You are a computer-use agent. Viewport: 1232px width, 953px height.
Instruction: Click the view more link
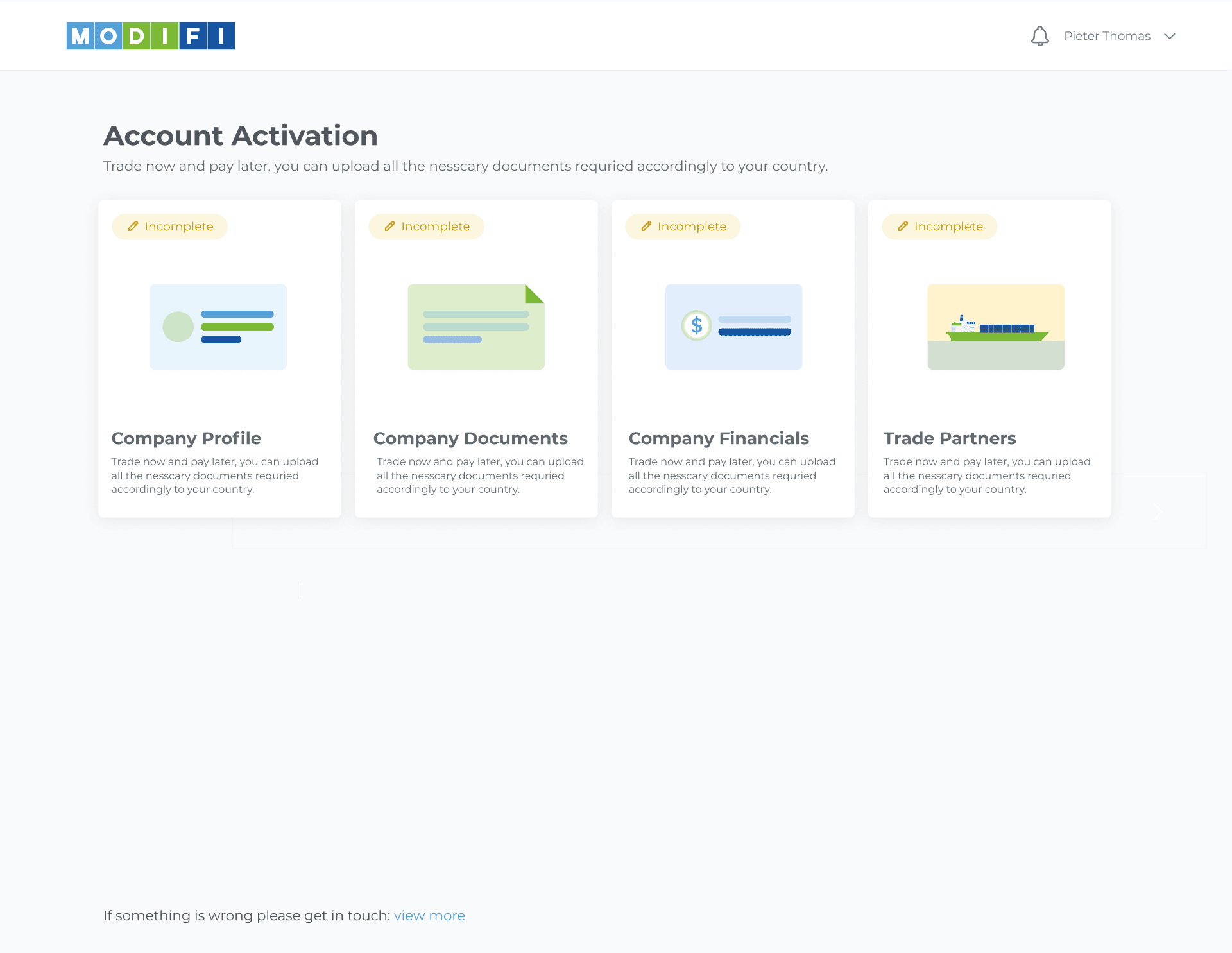(x=429, y=916)
